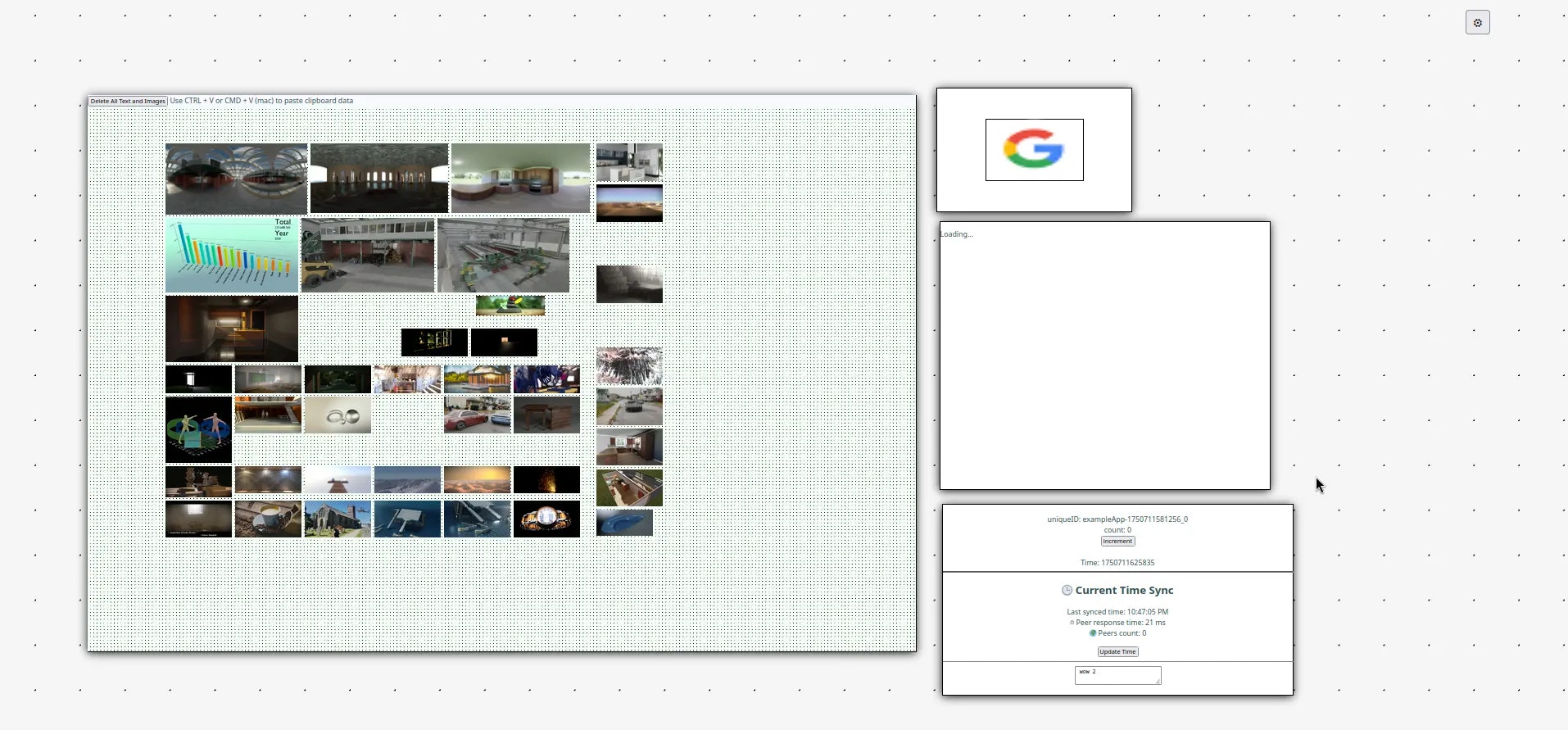Click 'Peer response time: 21 ms' text
This screenshot has height=730, width=1568.
(1120, 623)
